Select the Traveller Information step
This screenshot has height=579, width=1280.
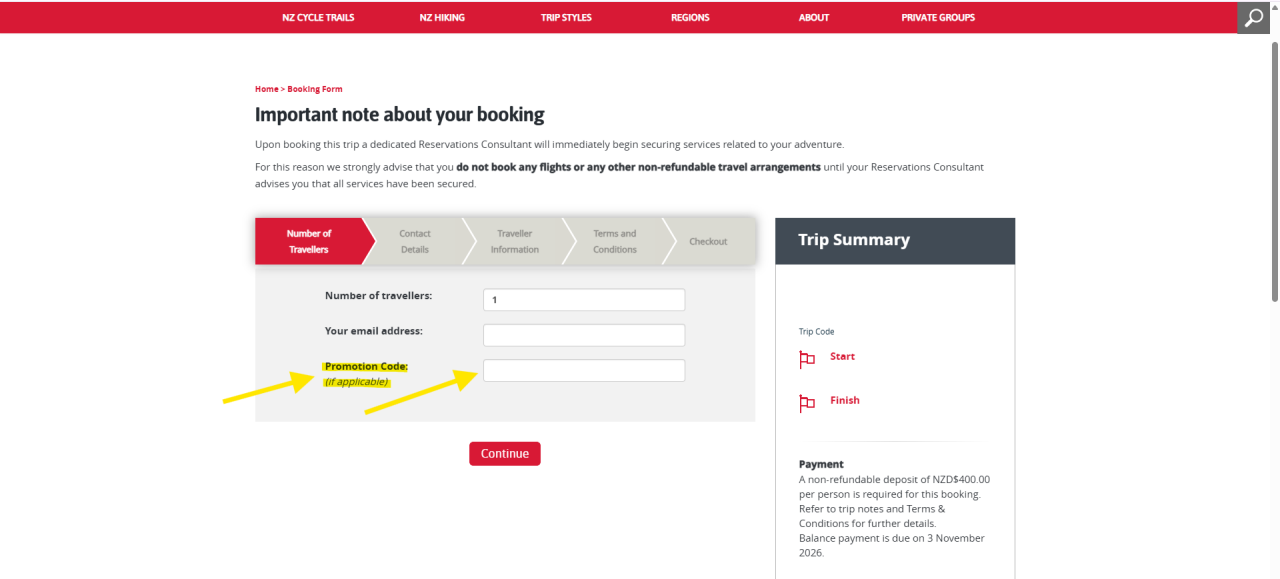coord(515,241)
